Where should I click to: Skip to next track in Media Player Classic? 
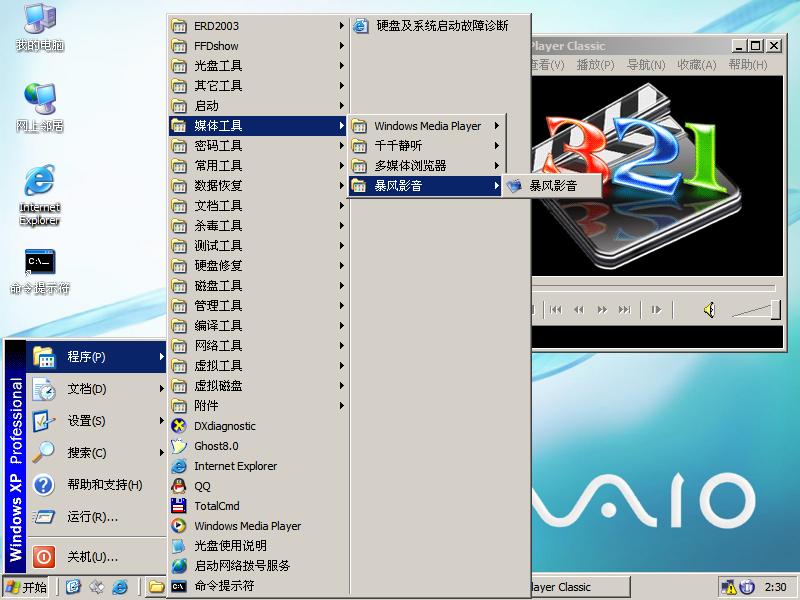[625, 309]
